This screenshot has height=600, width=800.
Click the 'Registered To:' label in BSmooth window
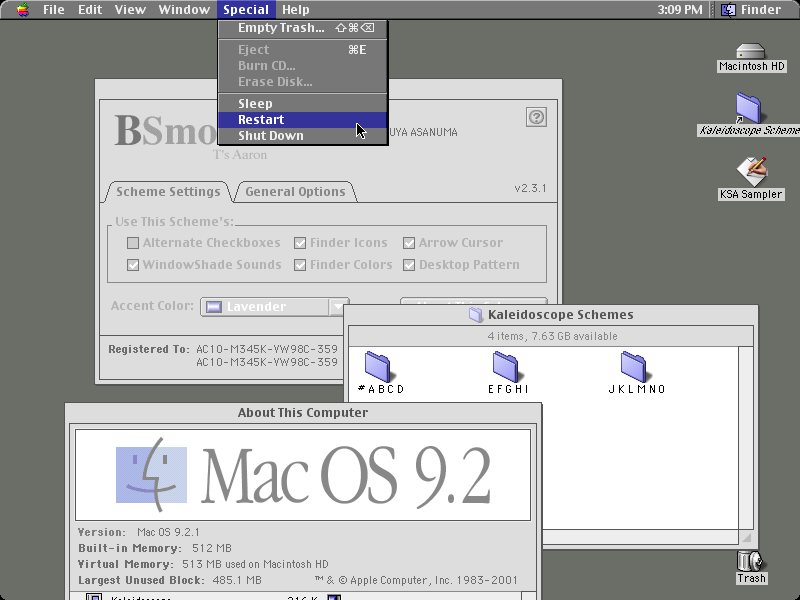click(x=149, y=349)
